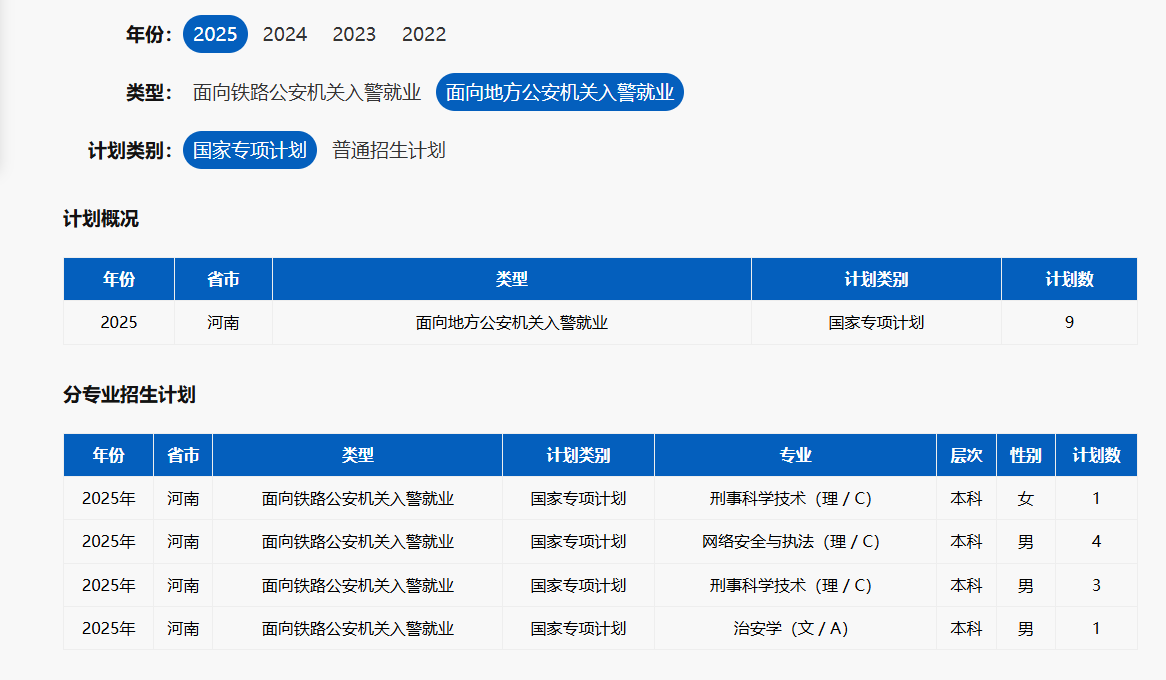
Task: Select 面向铁路公安机关入警就业 type filter
Action: tap(306, 93)
